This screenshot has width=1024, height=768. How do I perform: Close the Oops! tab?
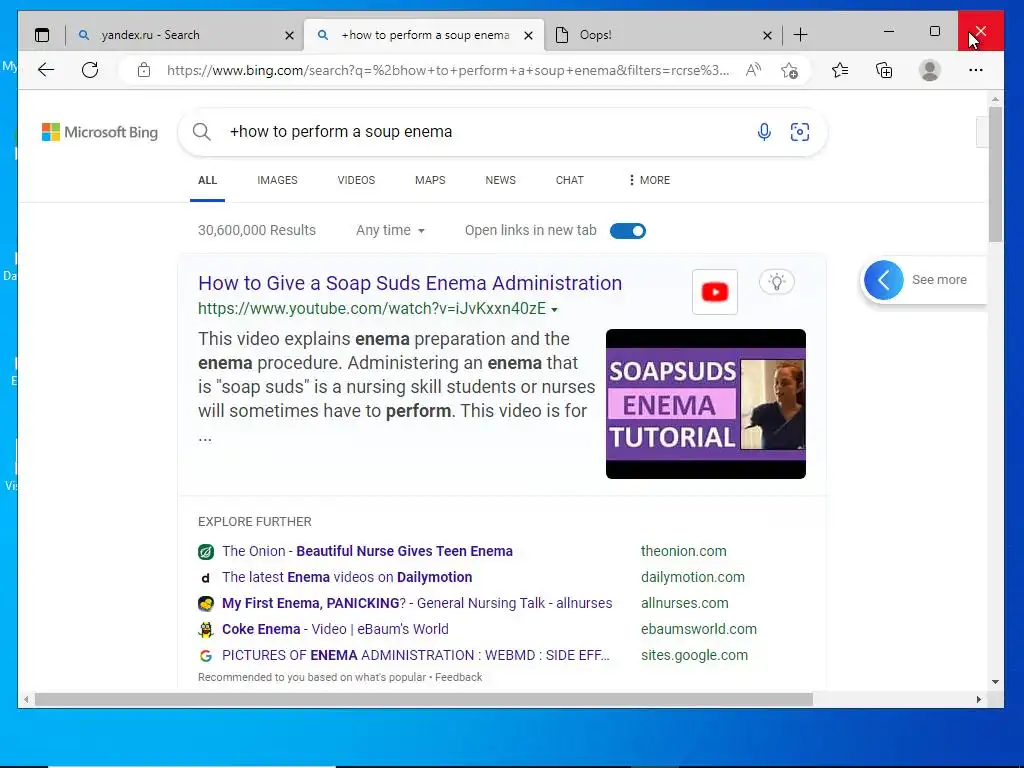point(767,35)
